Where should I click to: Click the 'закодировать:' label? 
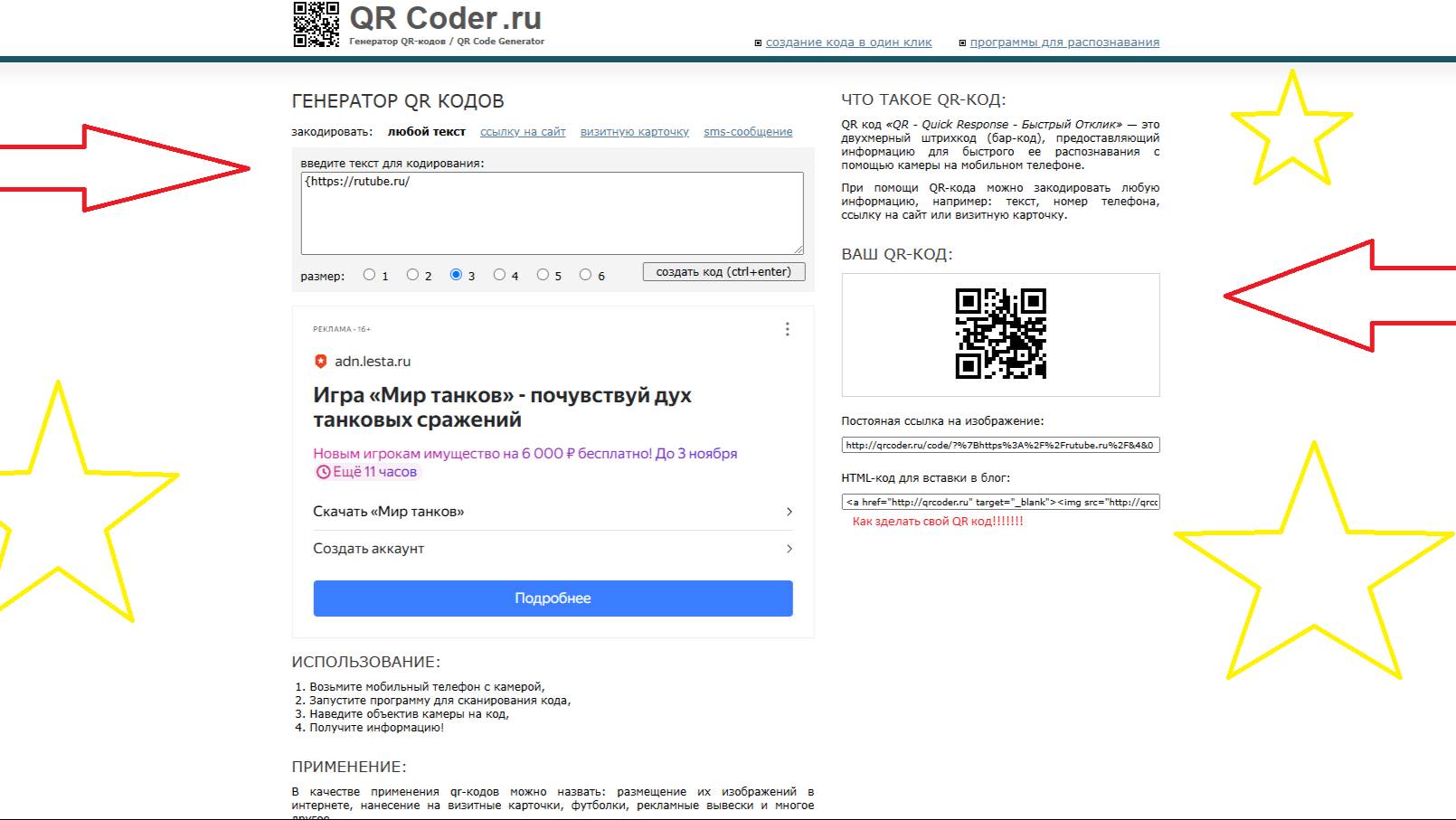332,132
